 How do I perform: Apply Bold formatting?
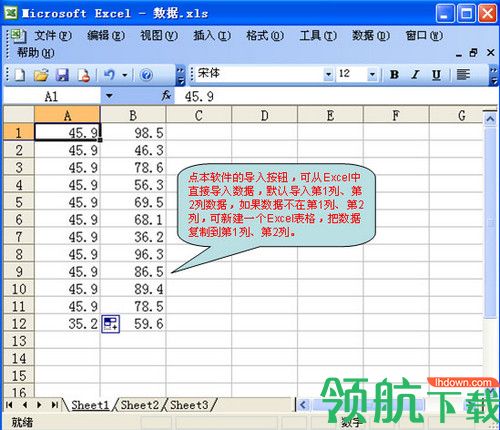pos(394,74)
